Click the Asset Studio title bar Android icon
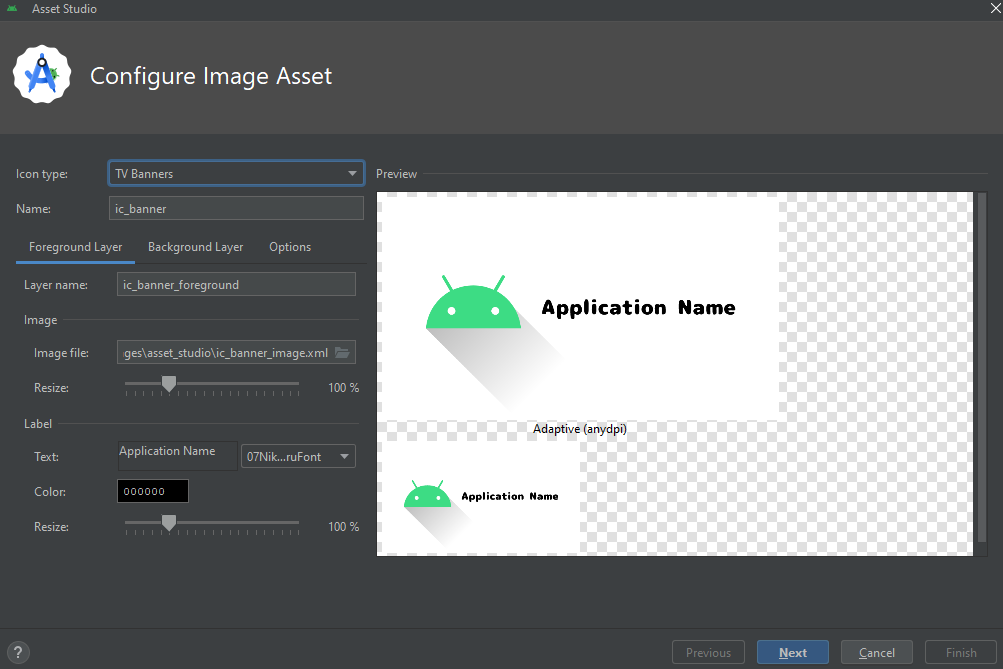This screenshot has height=669, width=1003. (x=12, y=8)
